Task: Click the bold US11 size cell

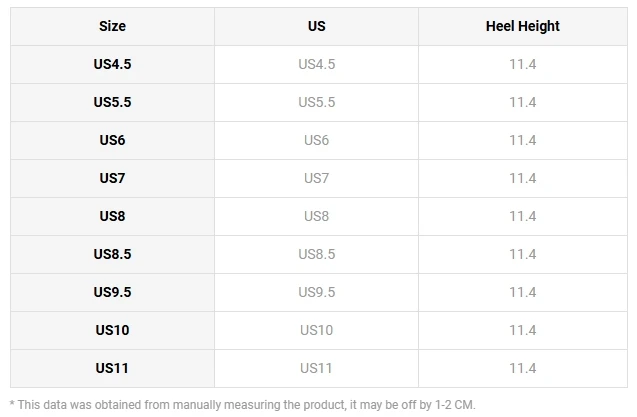Action: pos(112,368)
